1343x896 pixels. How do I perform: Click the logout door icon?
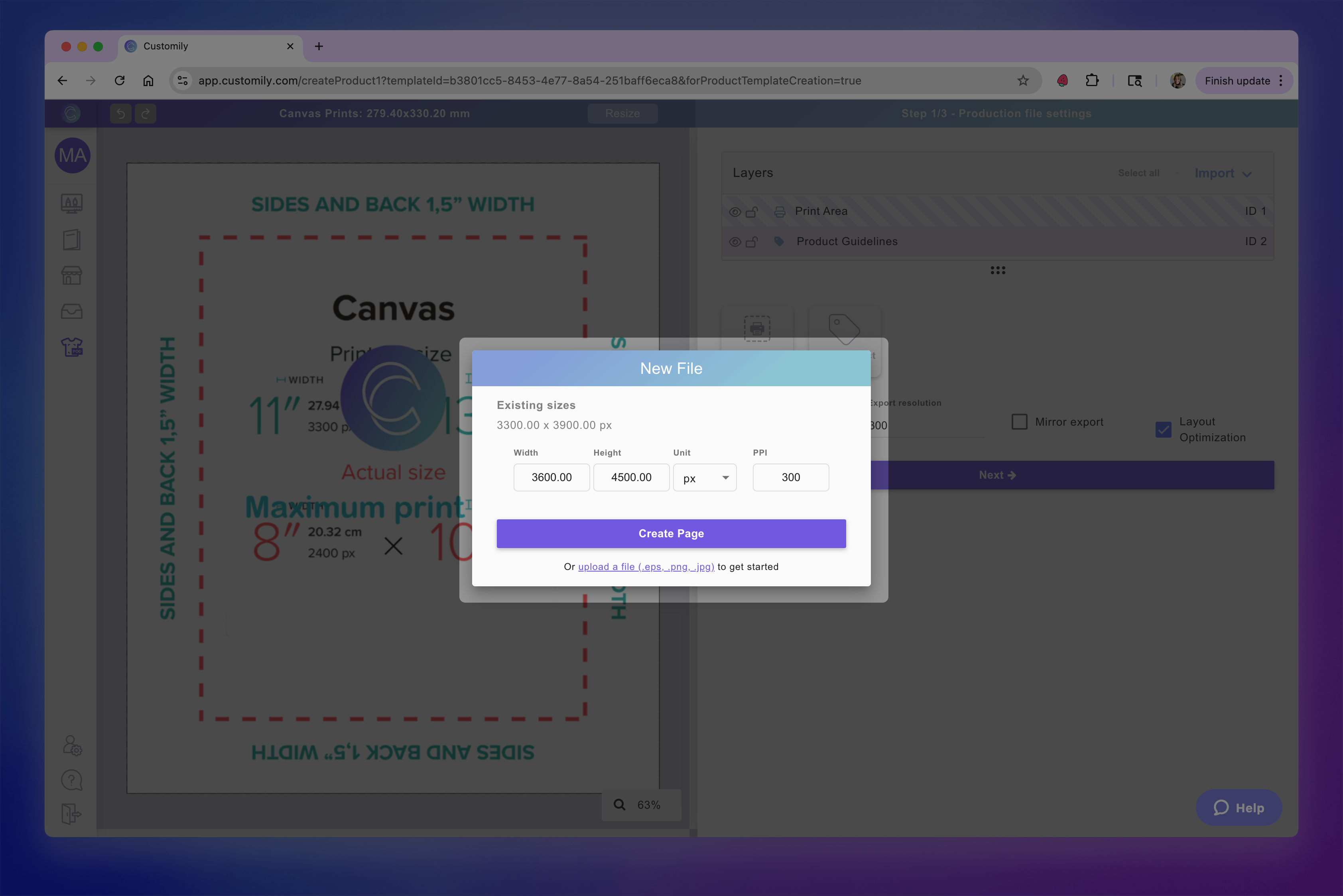(x=71, y=814)
